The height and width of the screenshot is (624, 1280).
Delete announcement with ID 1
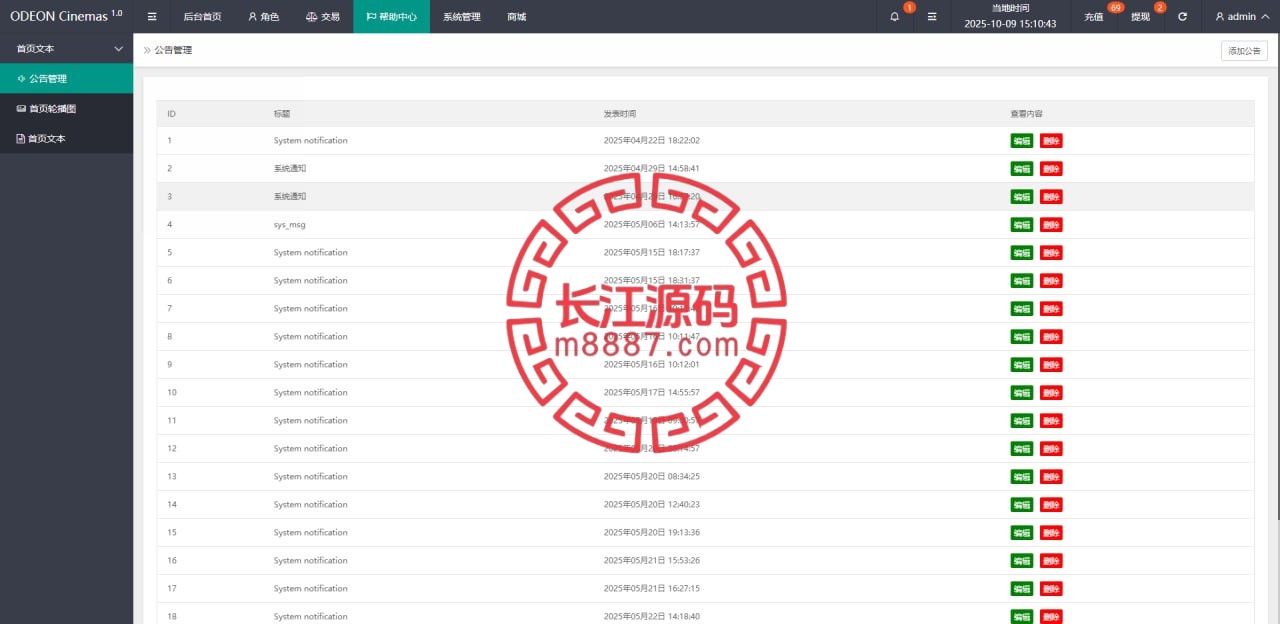tap(1051, 141)
